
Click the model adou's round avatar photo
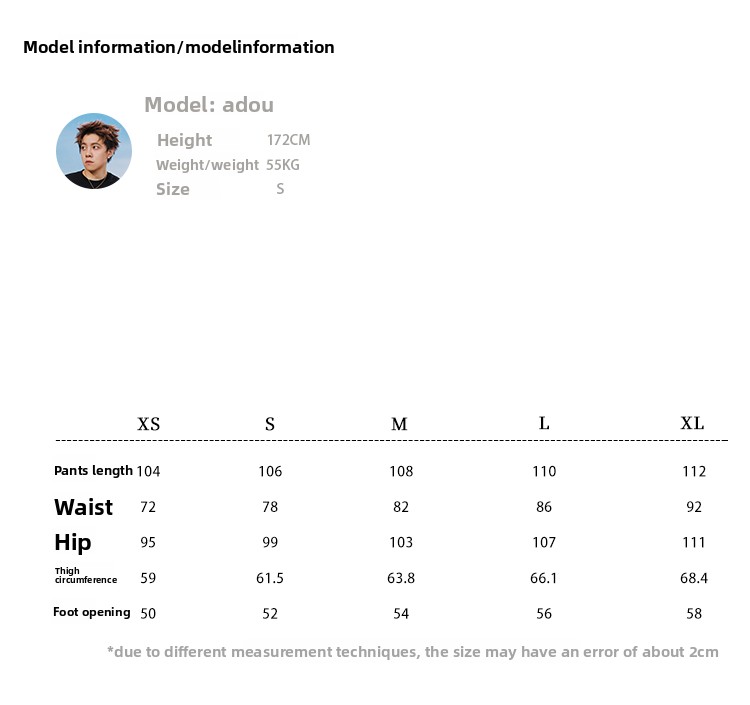[x=94, y=151]
